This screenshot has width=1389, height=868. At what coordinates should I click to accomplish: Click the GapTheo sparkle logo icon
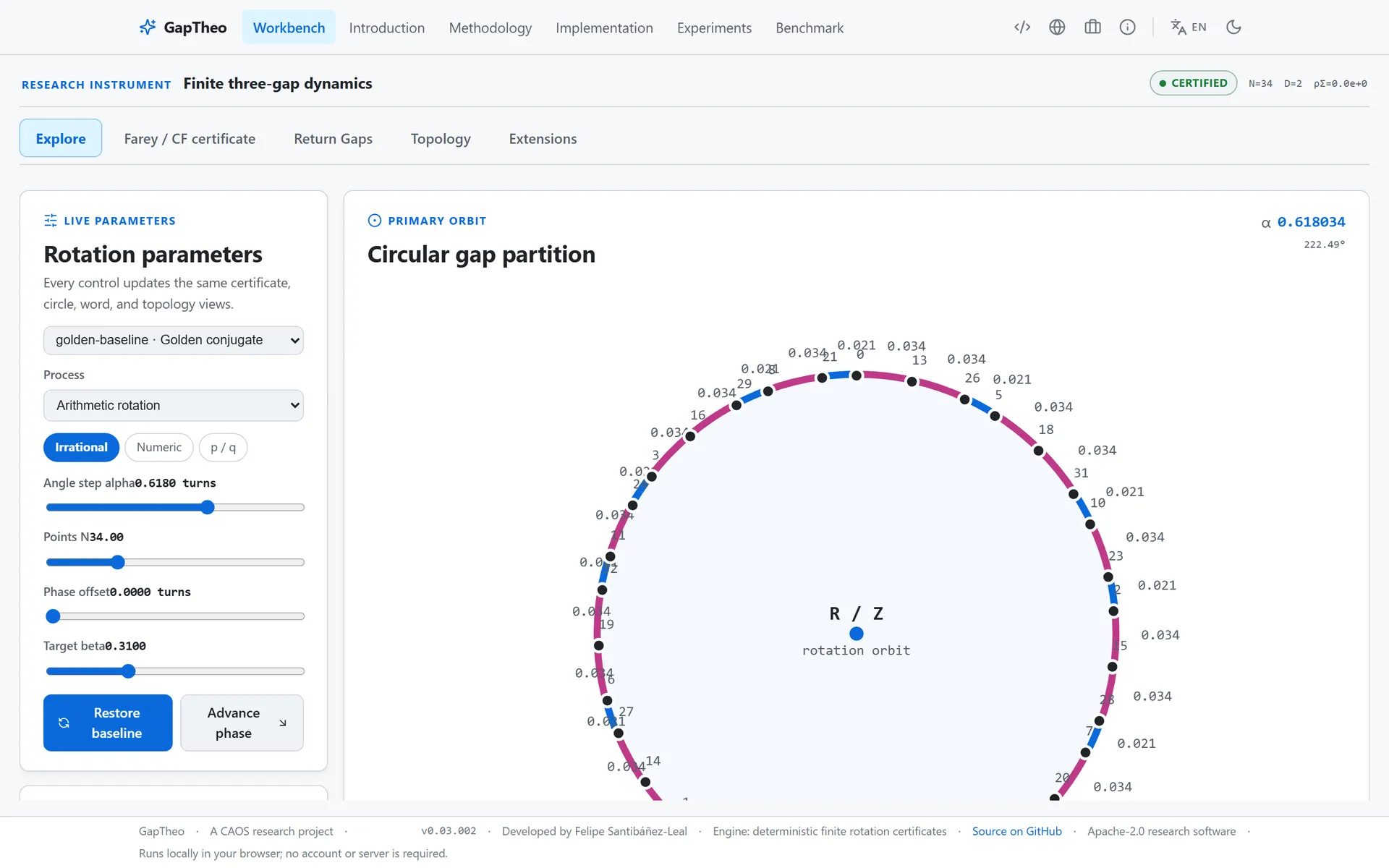(148, 27)
